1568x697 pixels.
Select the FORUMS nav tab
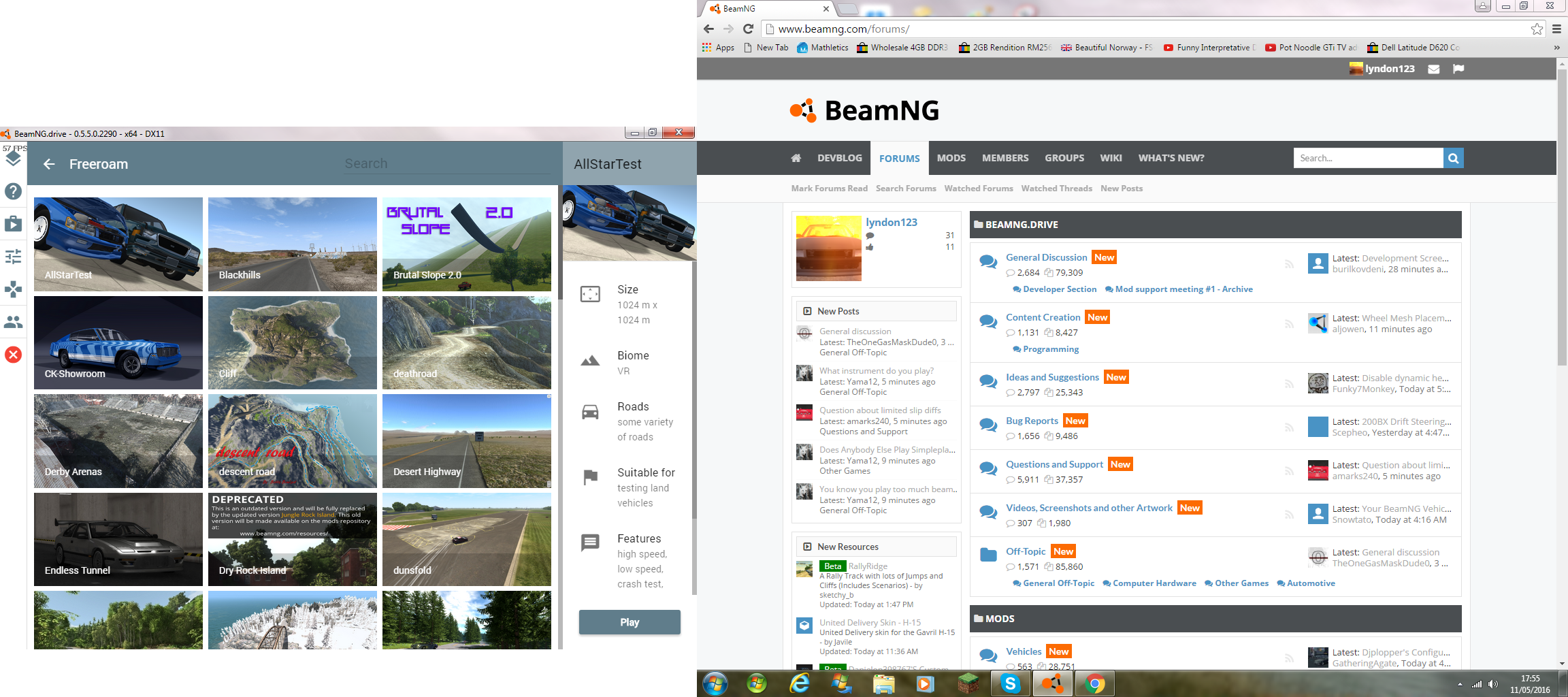click(899, 159)
